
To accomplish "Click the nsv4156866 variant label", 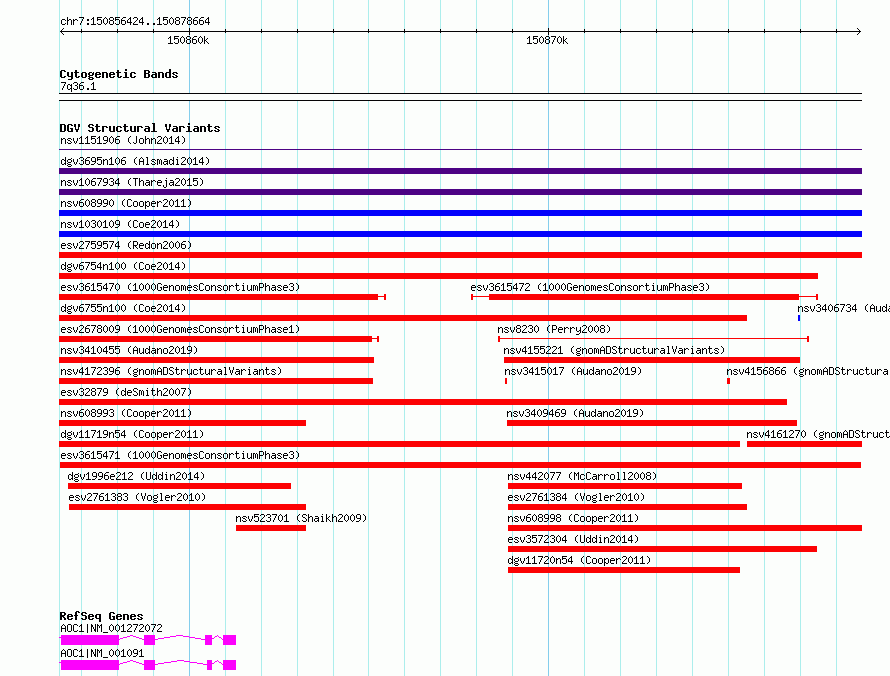I will coord(808,371).
